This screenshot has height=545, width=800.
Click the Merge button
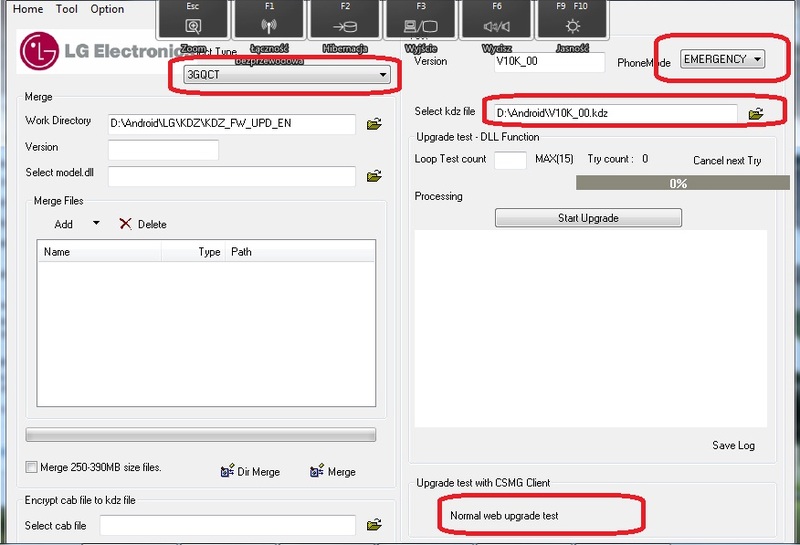tap(333, 472)
